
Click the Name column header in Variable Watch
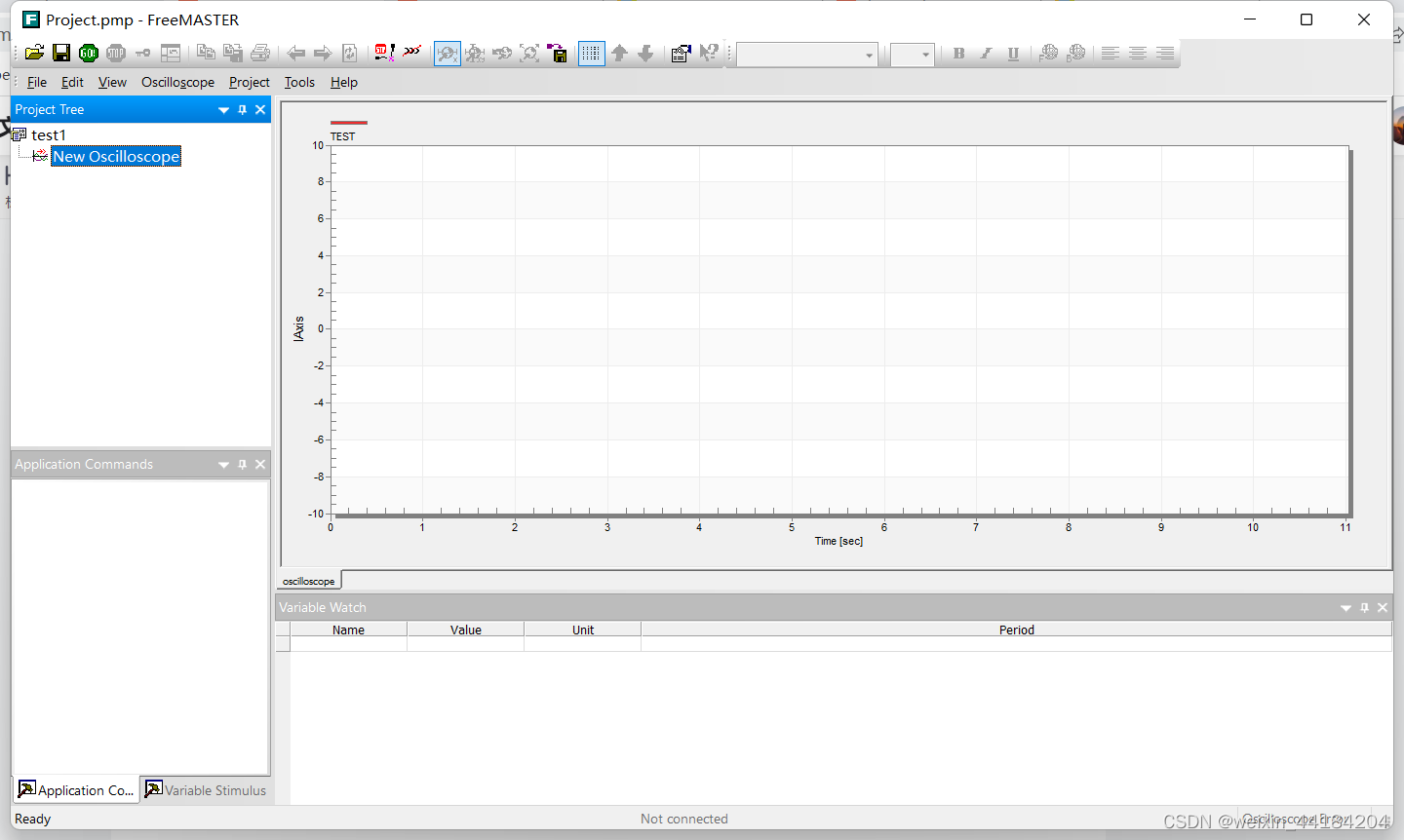click(348, 630)
